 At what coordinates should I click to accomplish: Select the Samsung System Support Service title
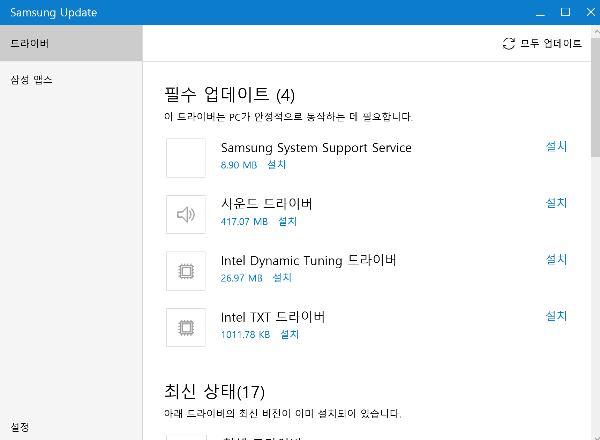pos(316,148)
